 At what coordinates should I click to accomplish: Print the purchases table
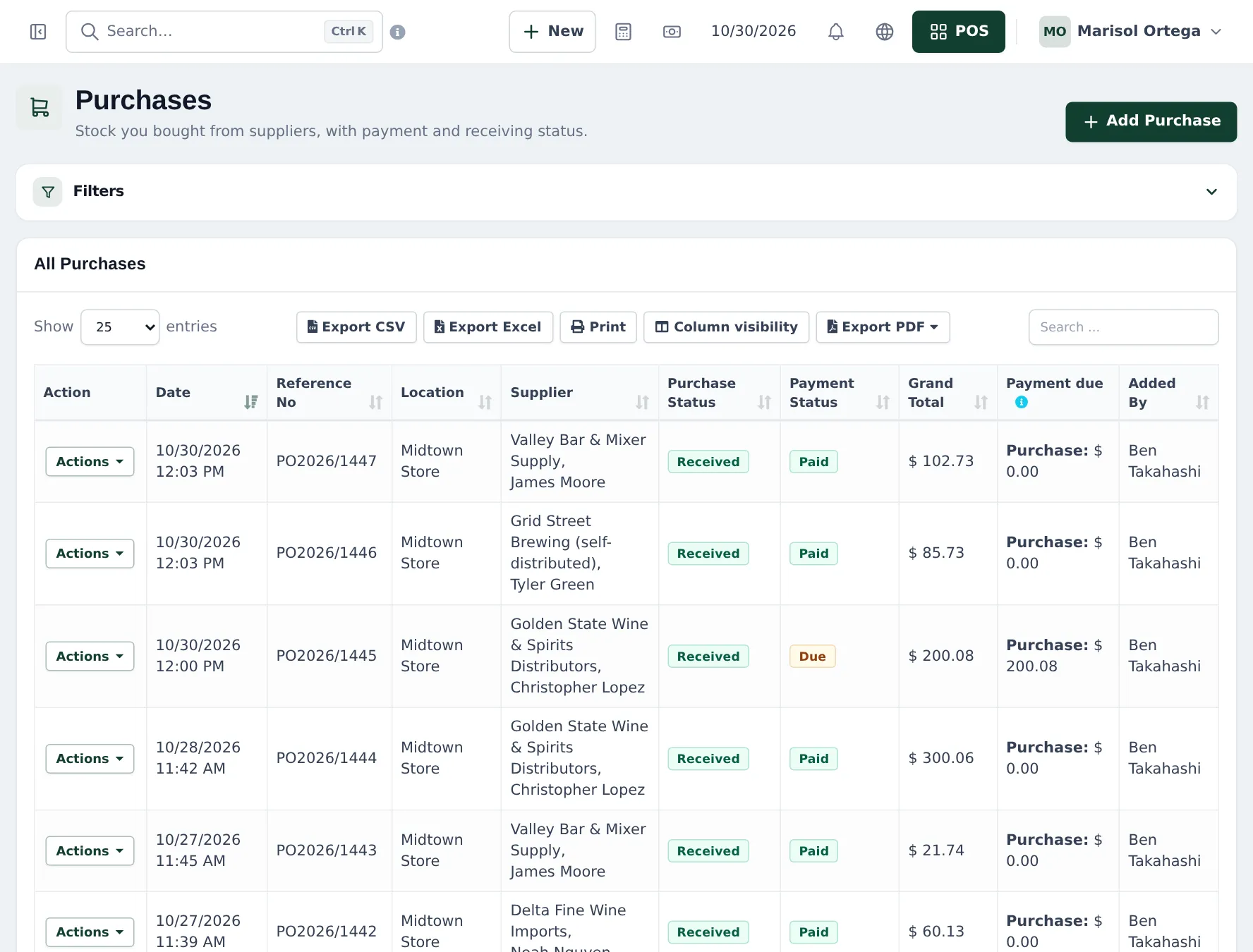[598, 327]
